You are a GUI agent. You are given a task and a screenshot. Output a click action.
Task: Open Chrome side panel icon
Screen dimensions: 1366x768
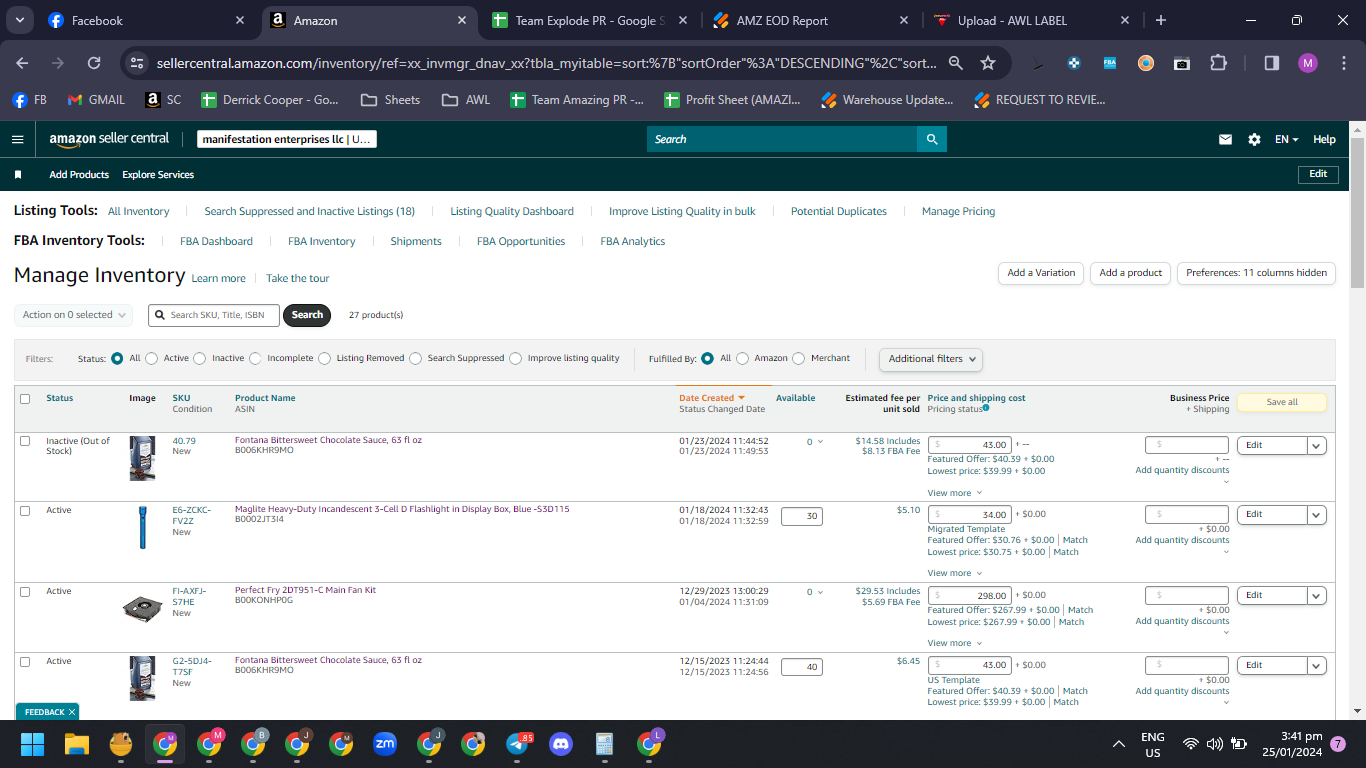(1272, 63)
